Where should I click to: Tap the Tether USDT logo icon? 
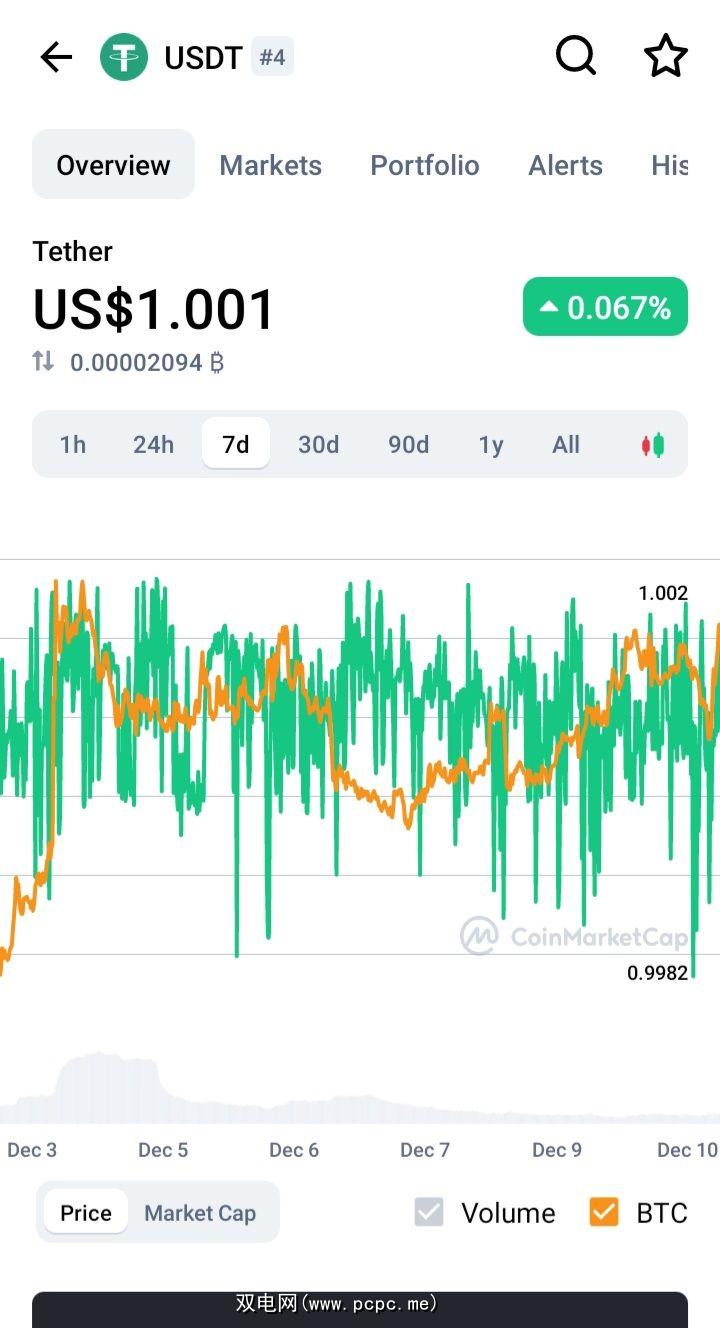(x=124, y=57)
